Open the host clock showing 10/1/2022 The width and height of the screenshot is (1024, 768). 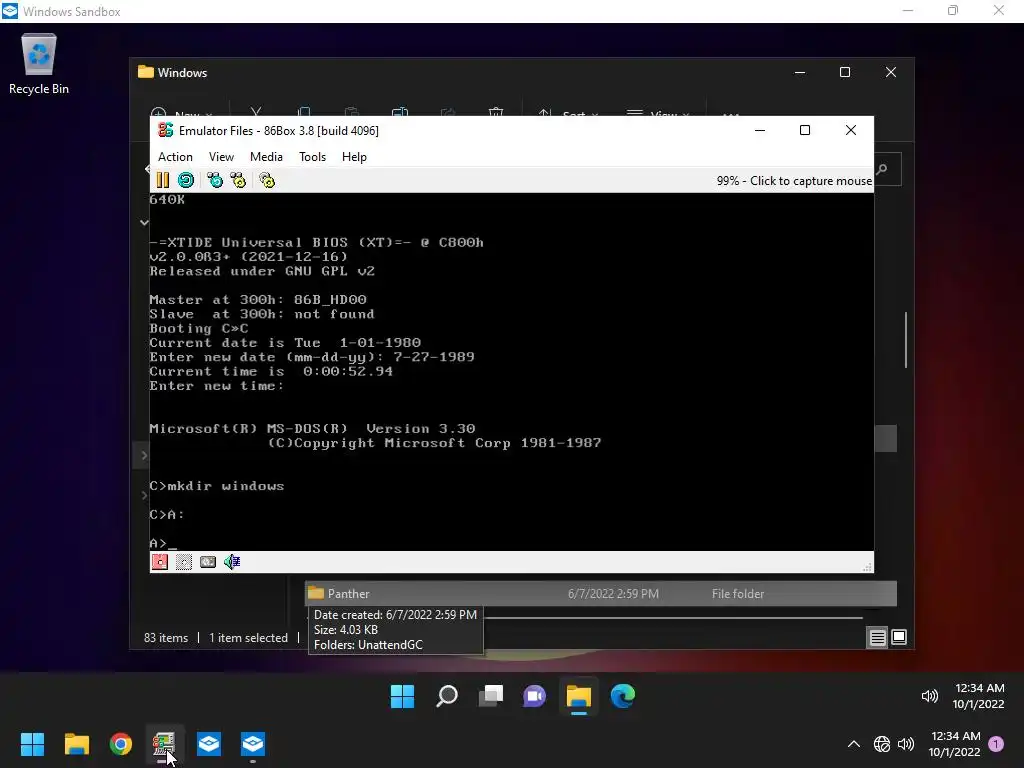[955, 744]
